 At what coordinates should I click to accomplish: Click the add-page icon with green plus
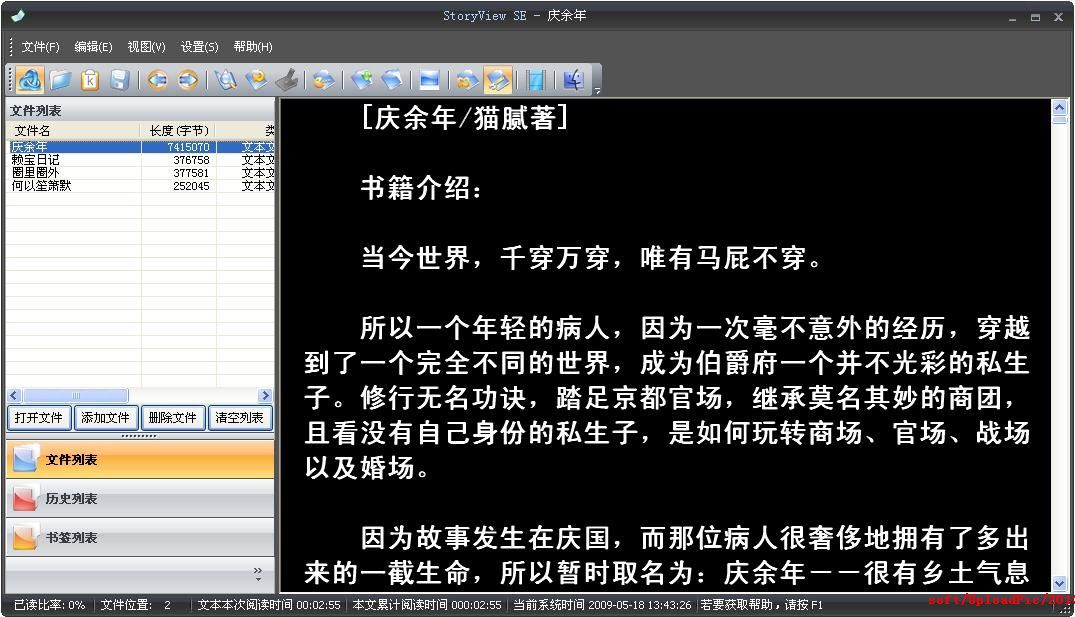362,80
